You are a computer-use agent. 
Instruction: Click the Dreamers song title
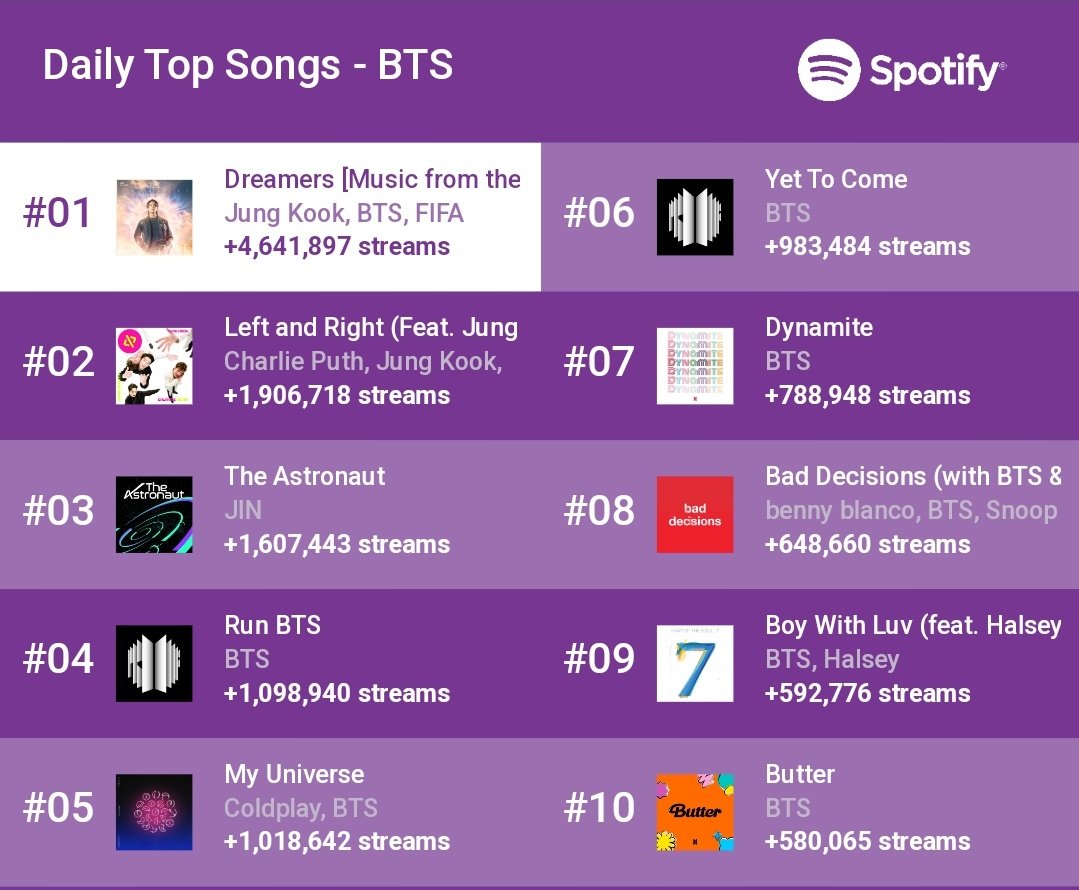pos(372,179)
